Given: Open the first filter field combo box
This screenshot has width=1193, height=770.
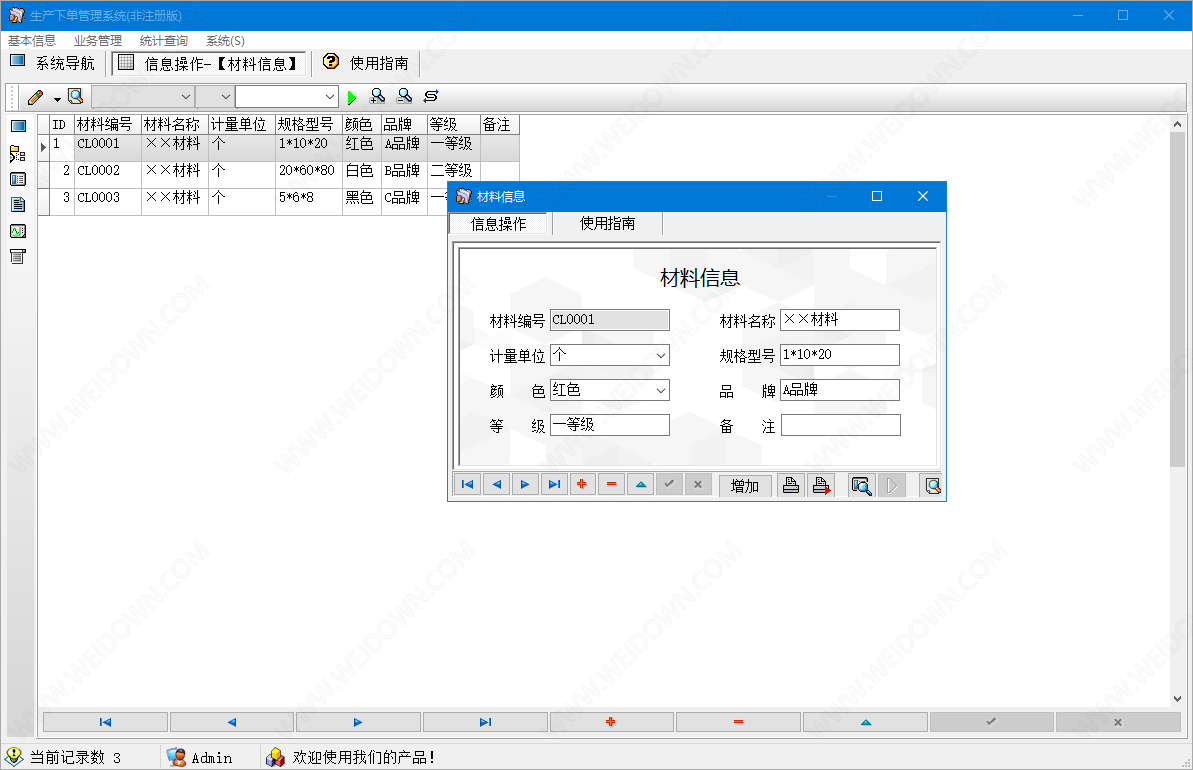Looking at the screenshot, I should tap(142, 97).
